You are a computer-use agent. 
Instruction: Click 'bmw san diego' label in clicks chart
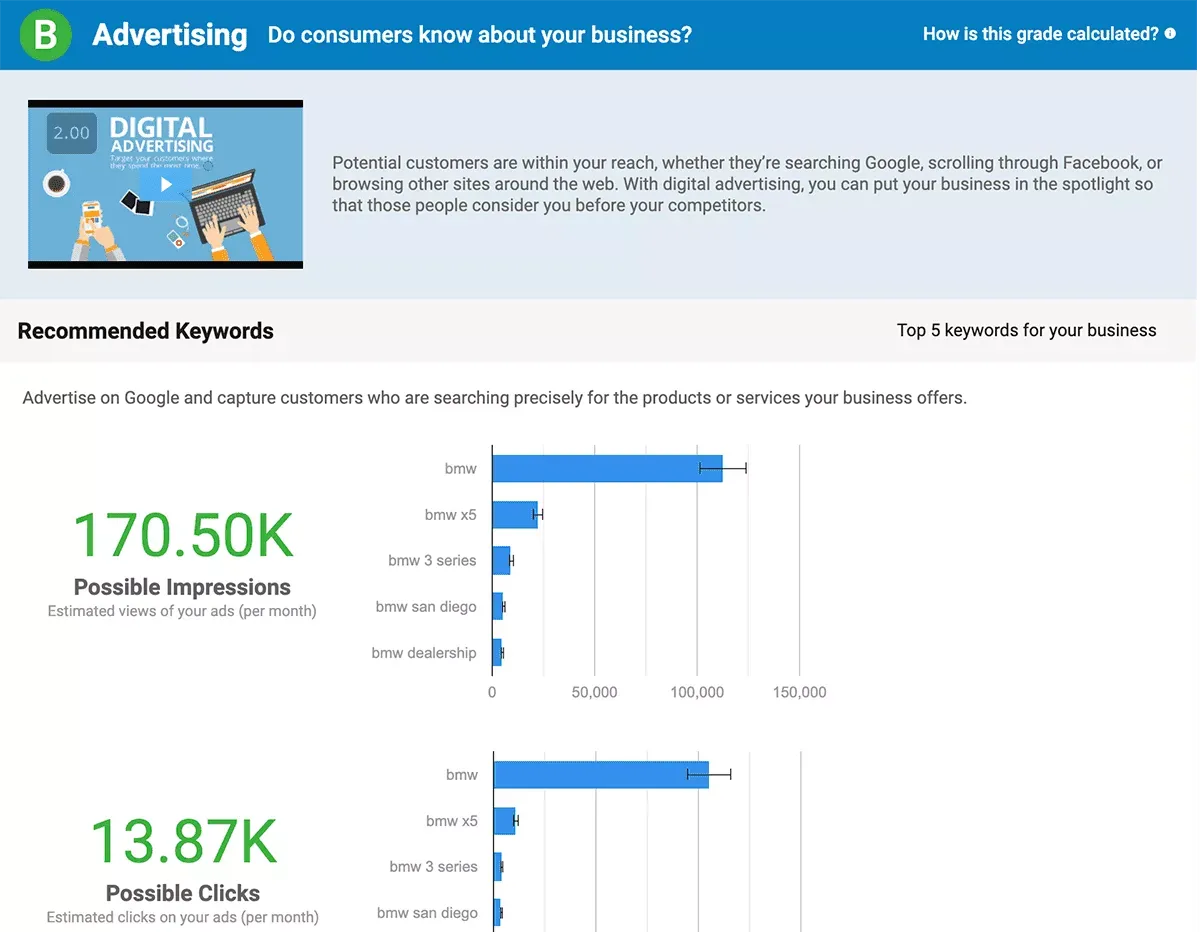point(427,913)
